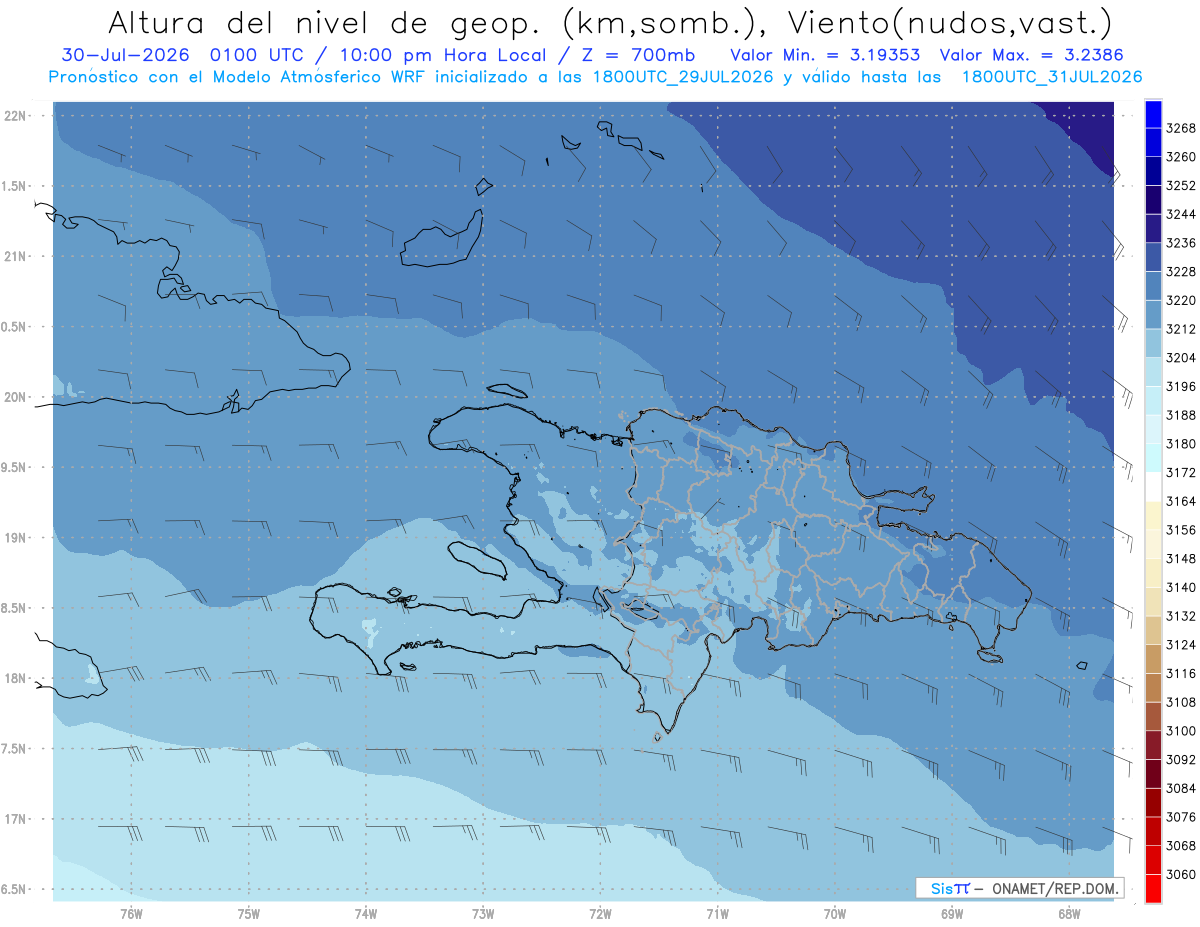Click the '21N' latitude axis label
Image resolution: width=1200 pixels, height=927 pixels.
click(16, 256)
